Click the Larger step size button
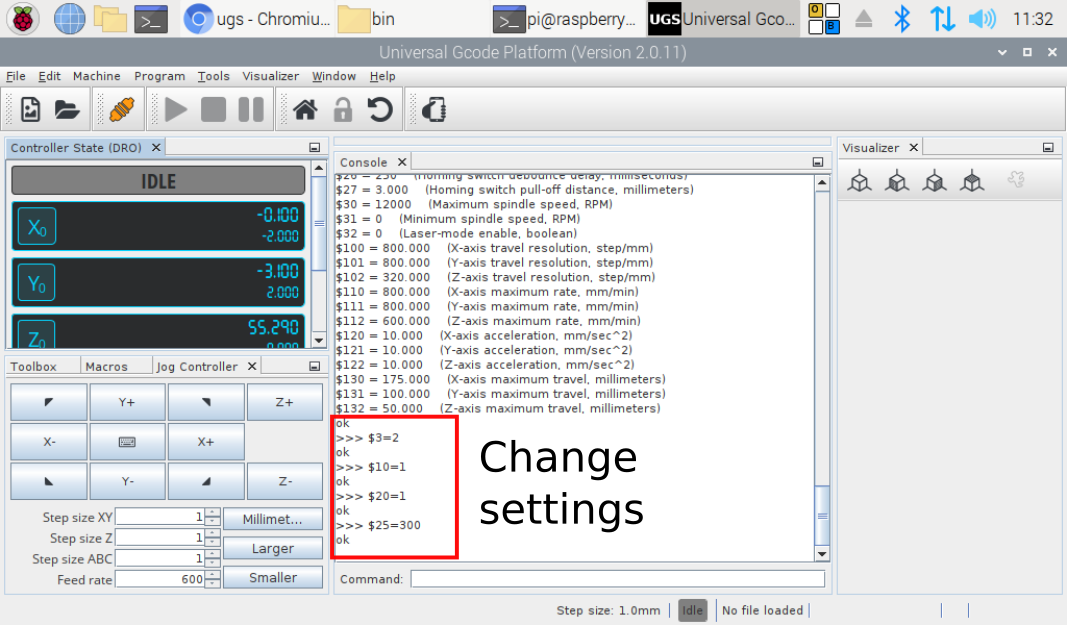The height and width of the screenshot is (625, 1067). 273,548
